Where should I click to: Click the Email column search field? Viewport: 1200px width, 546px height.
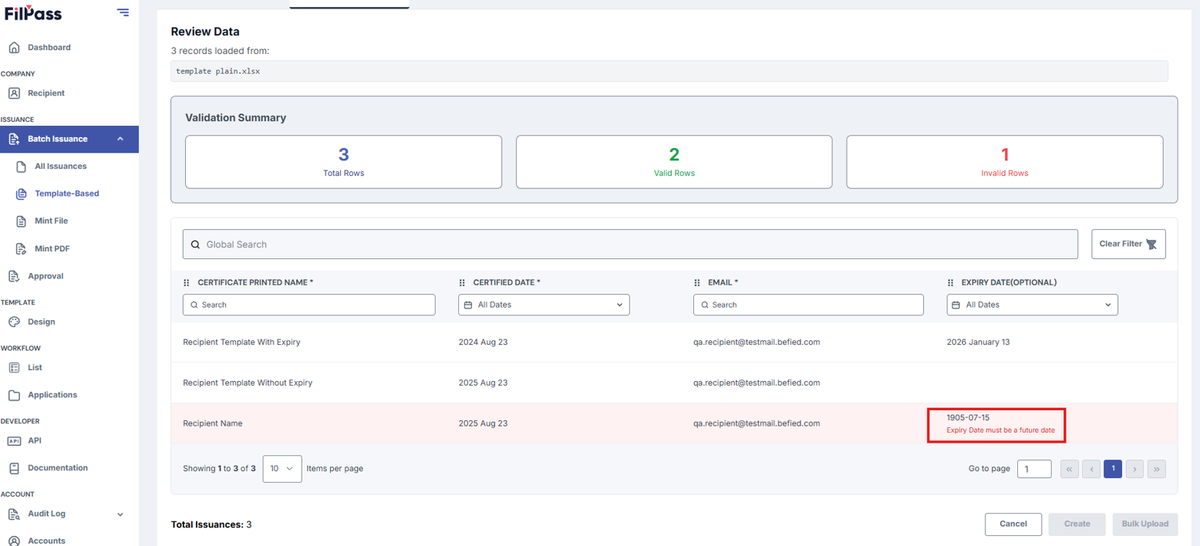(809, 305)
